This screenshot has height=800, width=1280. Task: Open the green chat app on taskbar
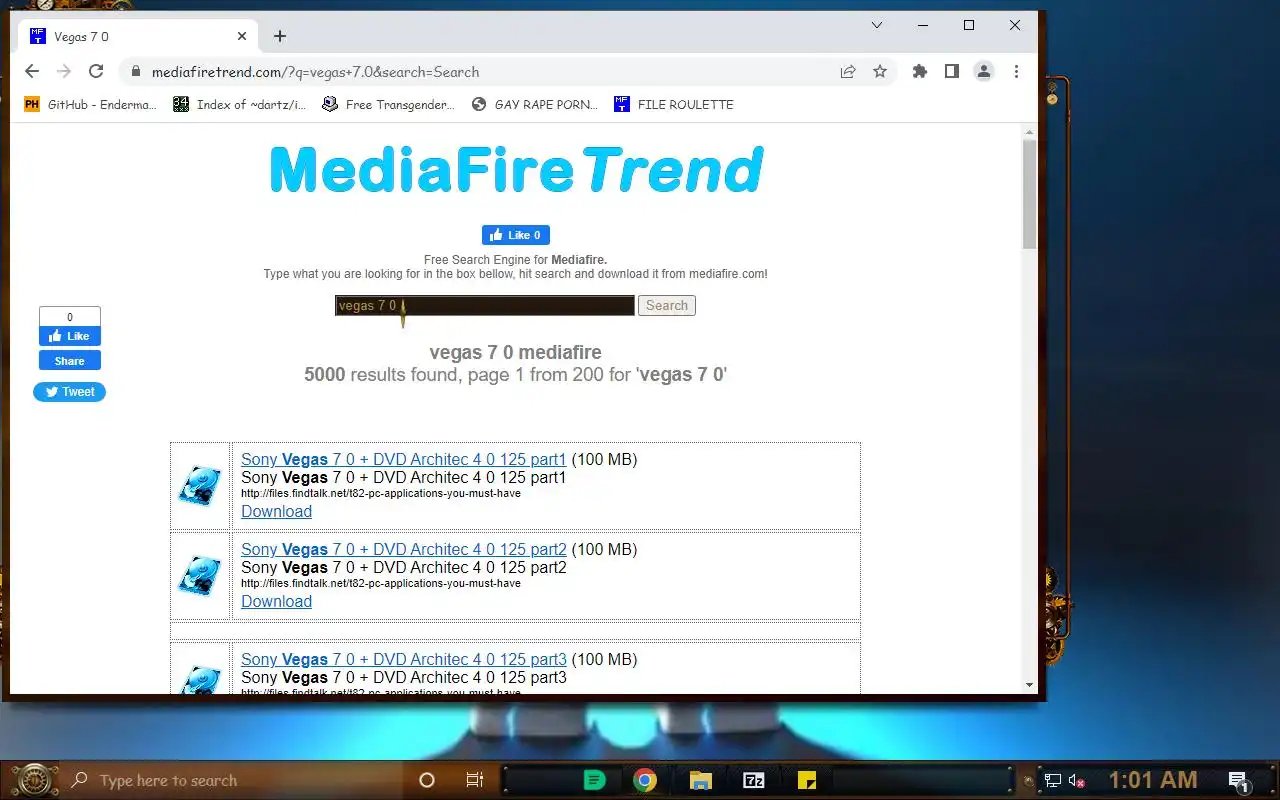point(594,780)
